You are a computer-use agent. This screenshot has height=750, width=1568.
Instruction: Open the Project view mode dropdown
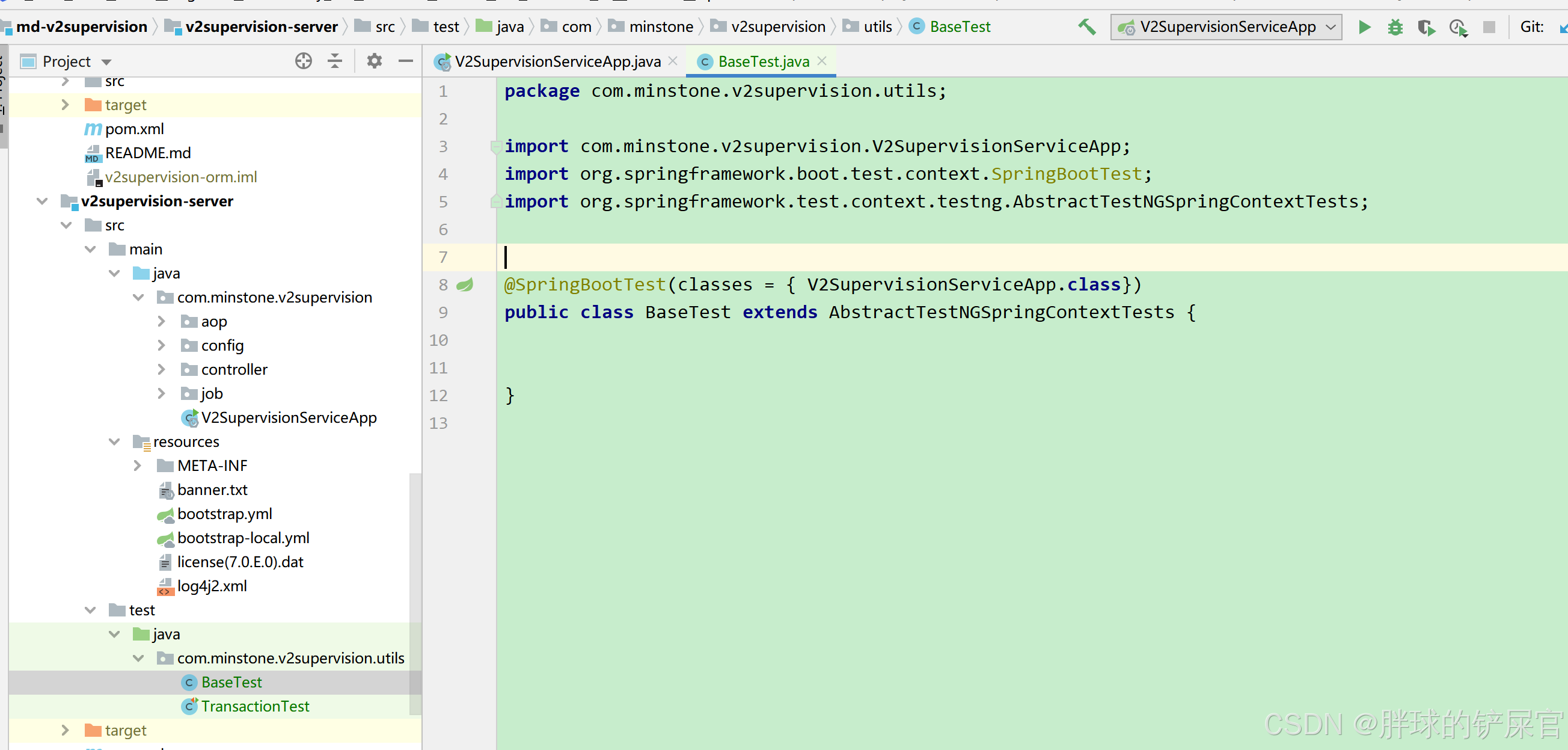point(106,61)
